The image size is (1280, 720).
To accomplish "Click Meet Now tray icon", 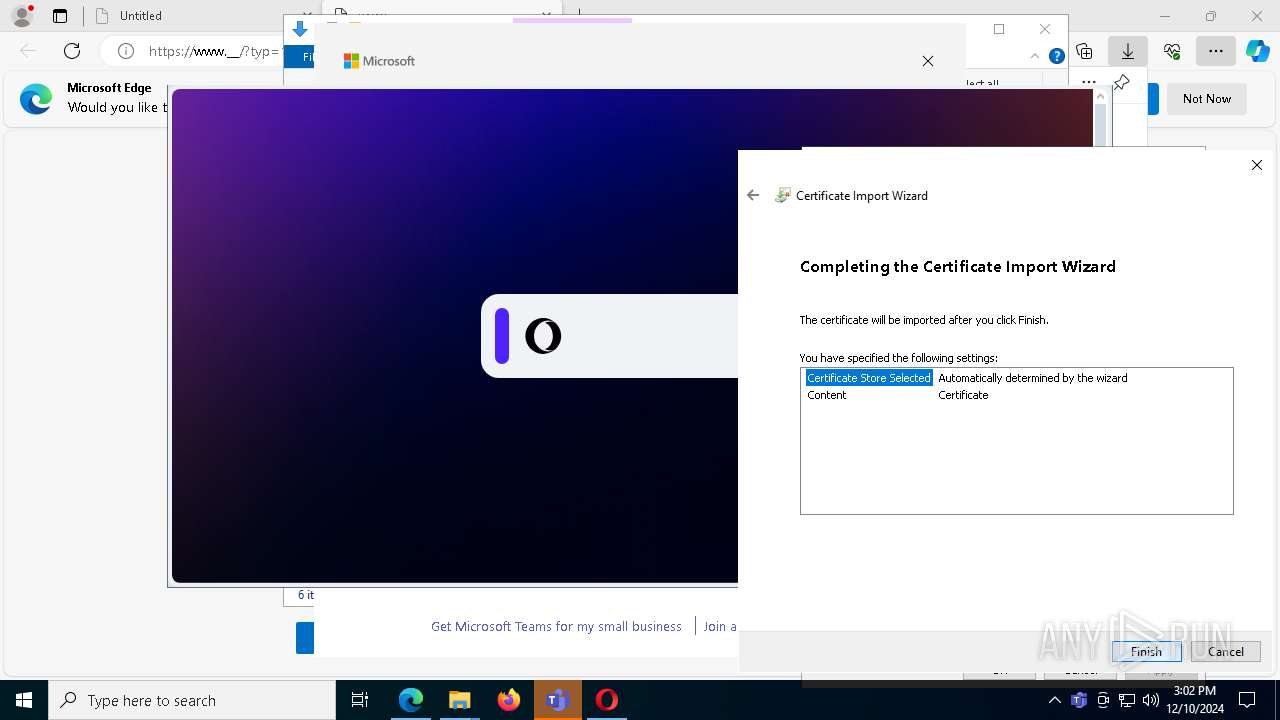I will coord(1103,700).
